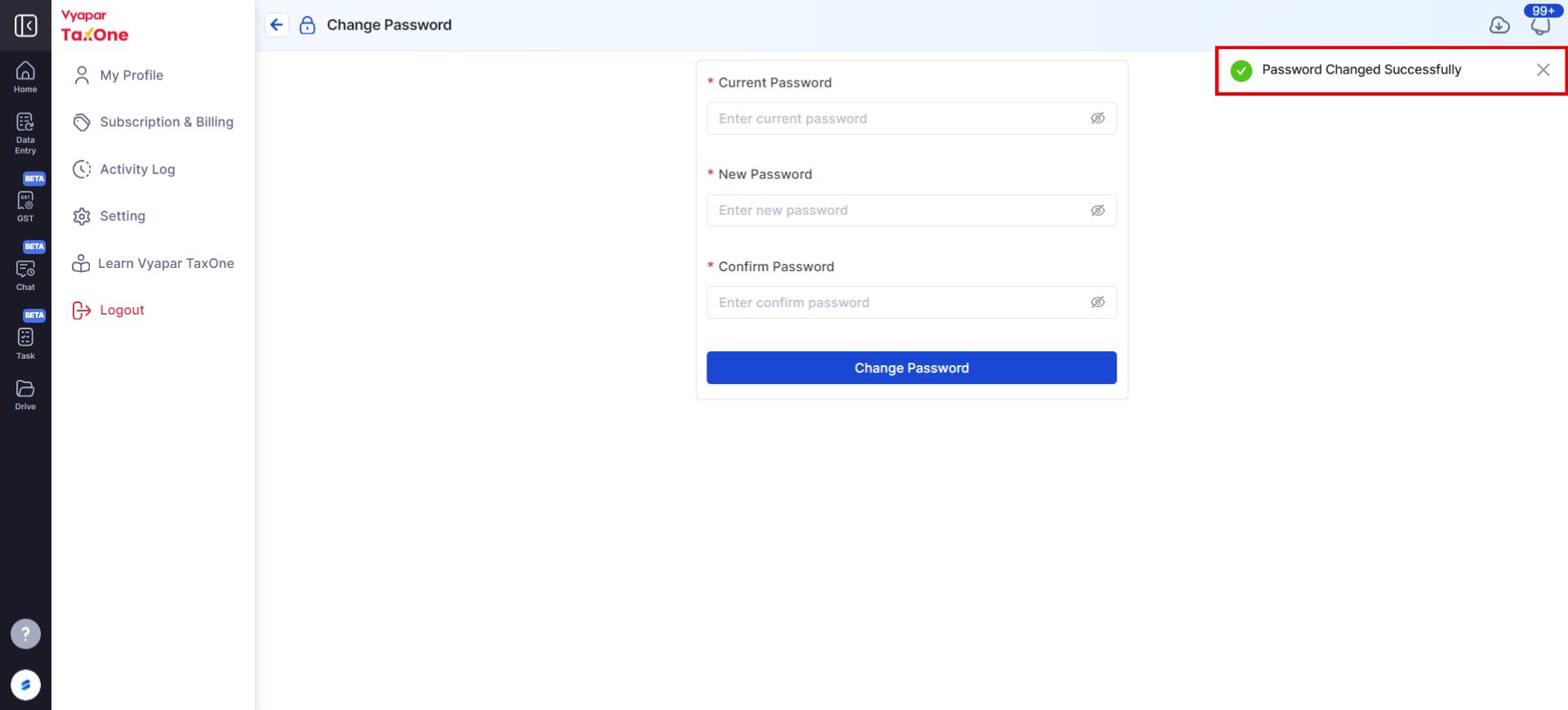1568x710 pixels.
Task: Collapse the sidebar with the panel toggle icon
Action: click(x=25, y=25)
